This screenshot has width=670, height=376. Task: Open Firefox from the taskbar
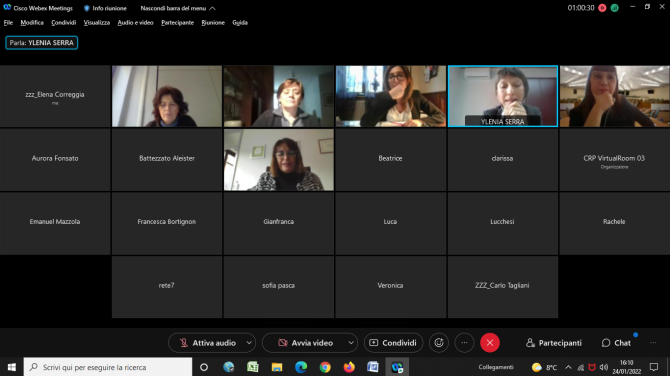tap(349, 367)
